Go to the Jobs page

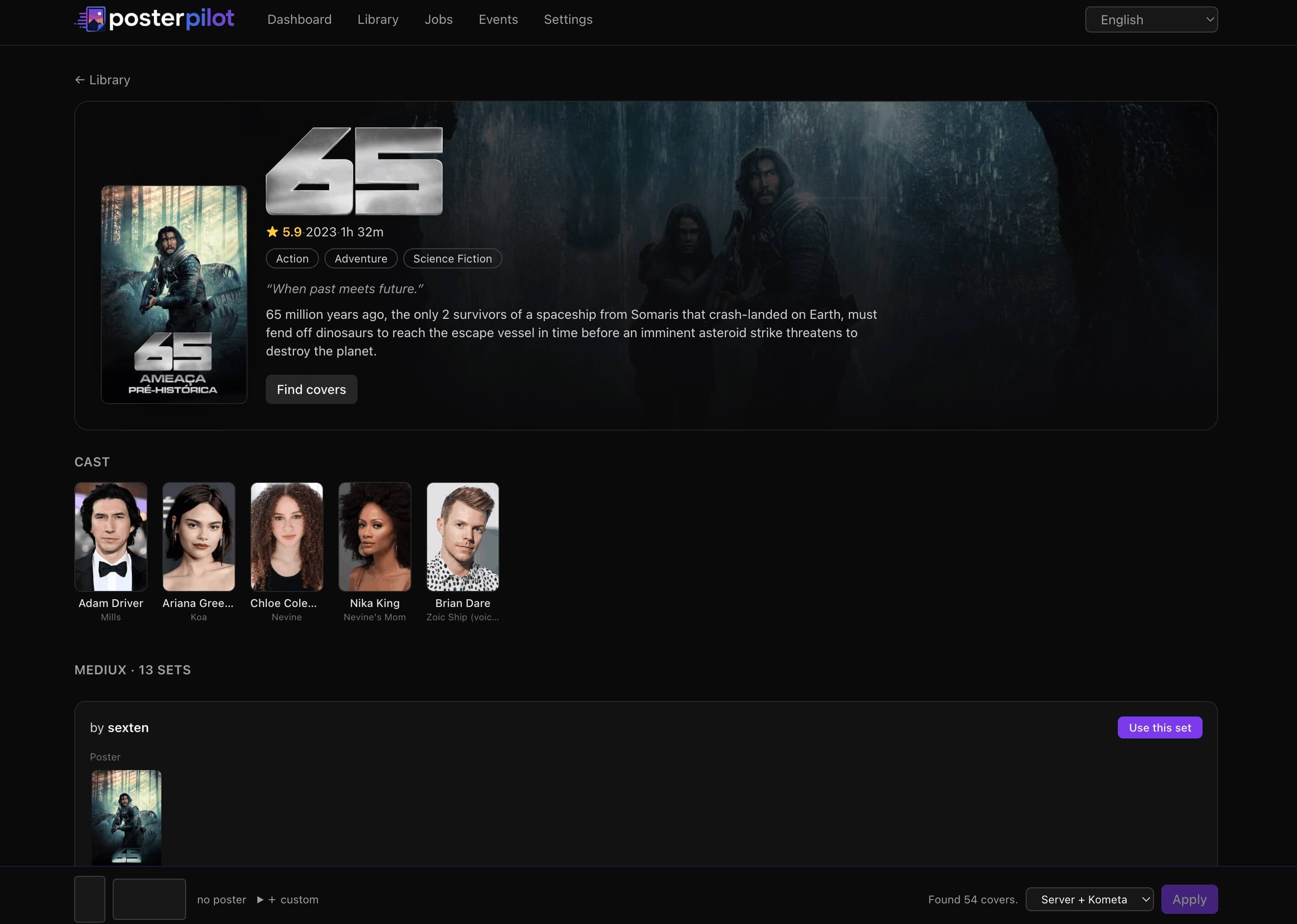[438, 19]
